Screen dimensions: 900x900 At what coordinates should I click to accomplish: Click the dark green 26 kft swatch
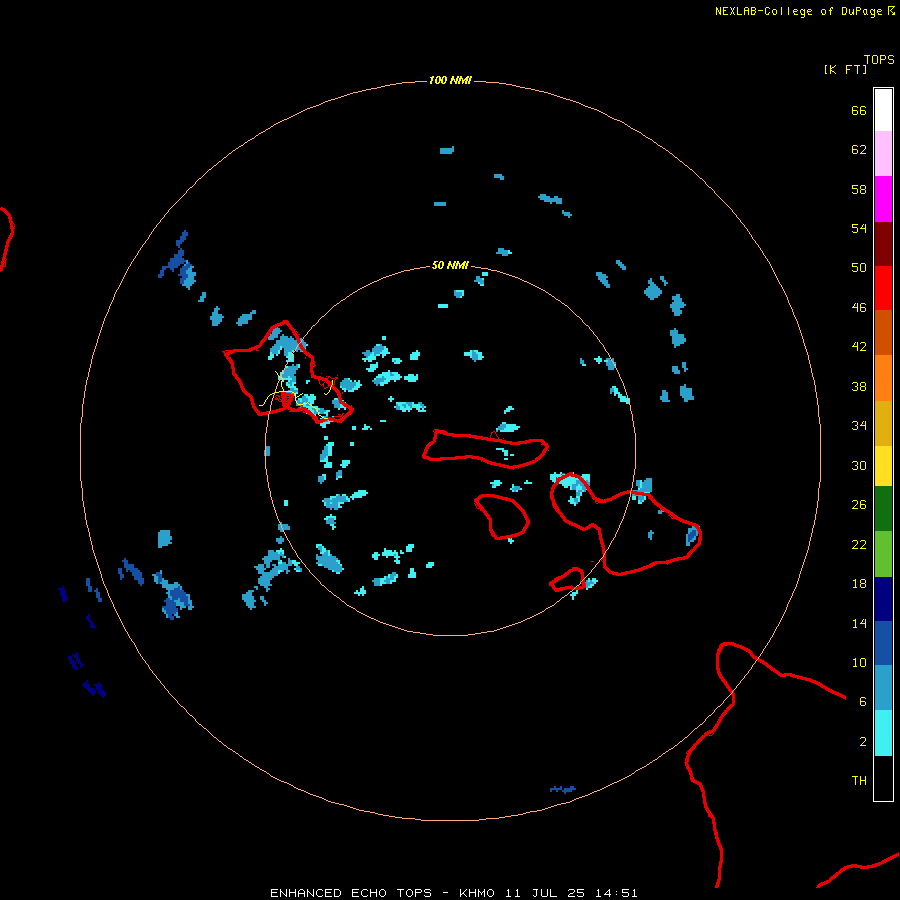pos(883,509)
